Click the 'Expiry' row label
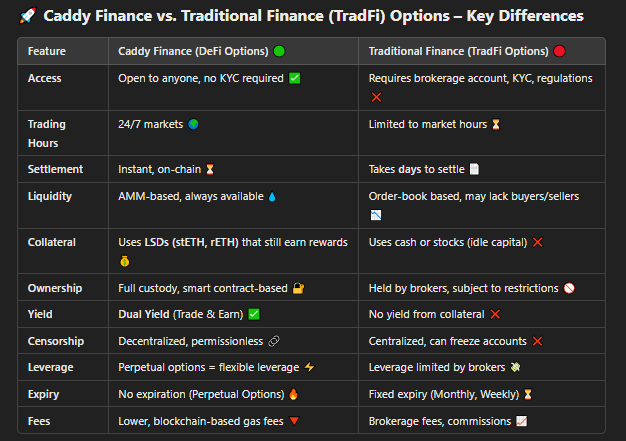Viewport: 626px width, 441px height. [x=44, y=394]
